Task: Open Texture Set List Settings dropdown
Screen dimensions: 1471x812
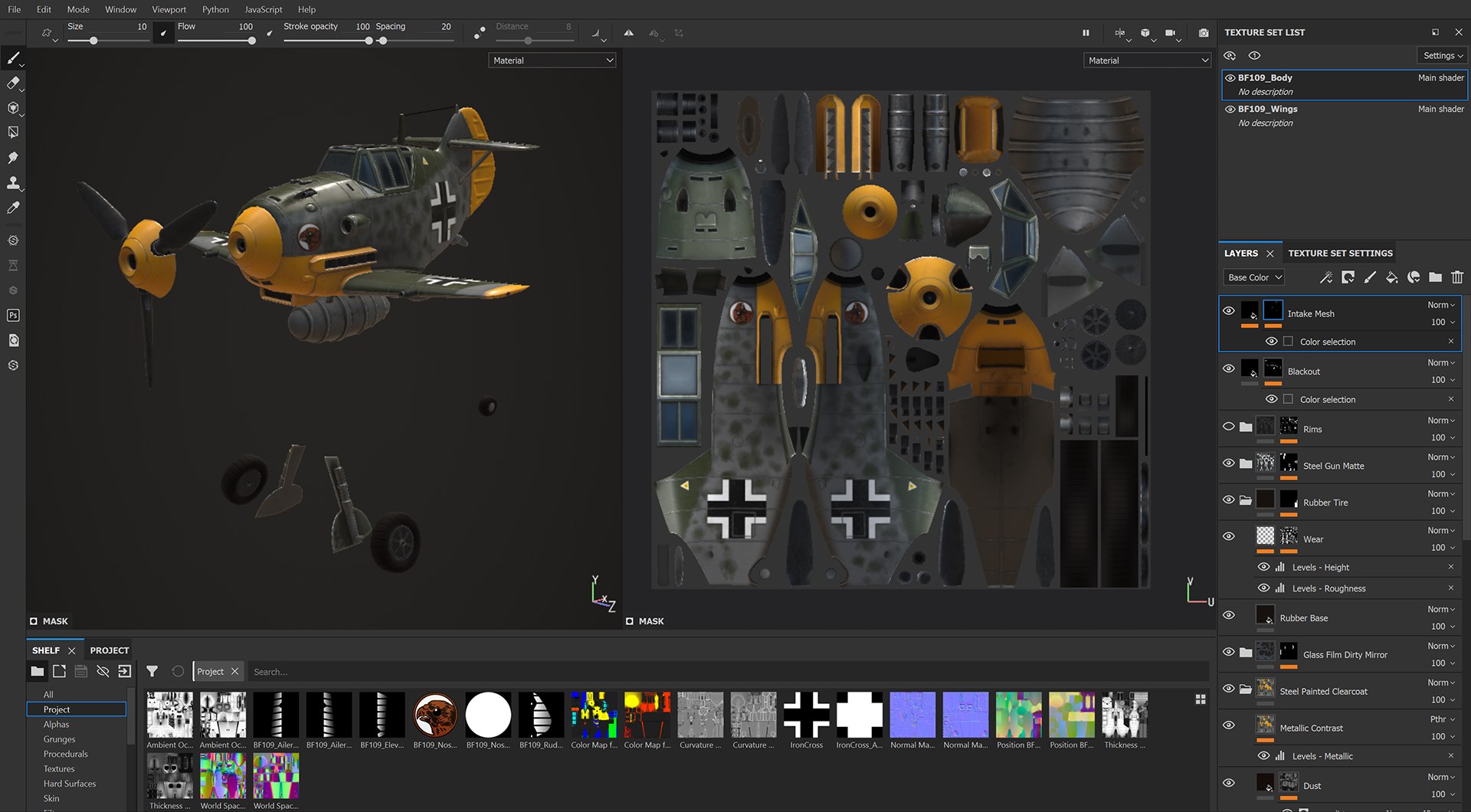Action: tap(1442, 56)
